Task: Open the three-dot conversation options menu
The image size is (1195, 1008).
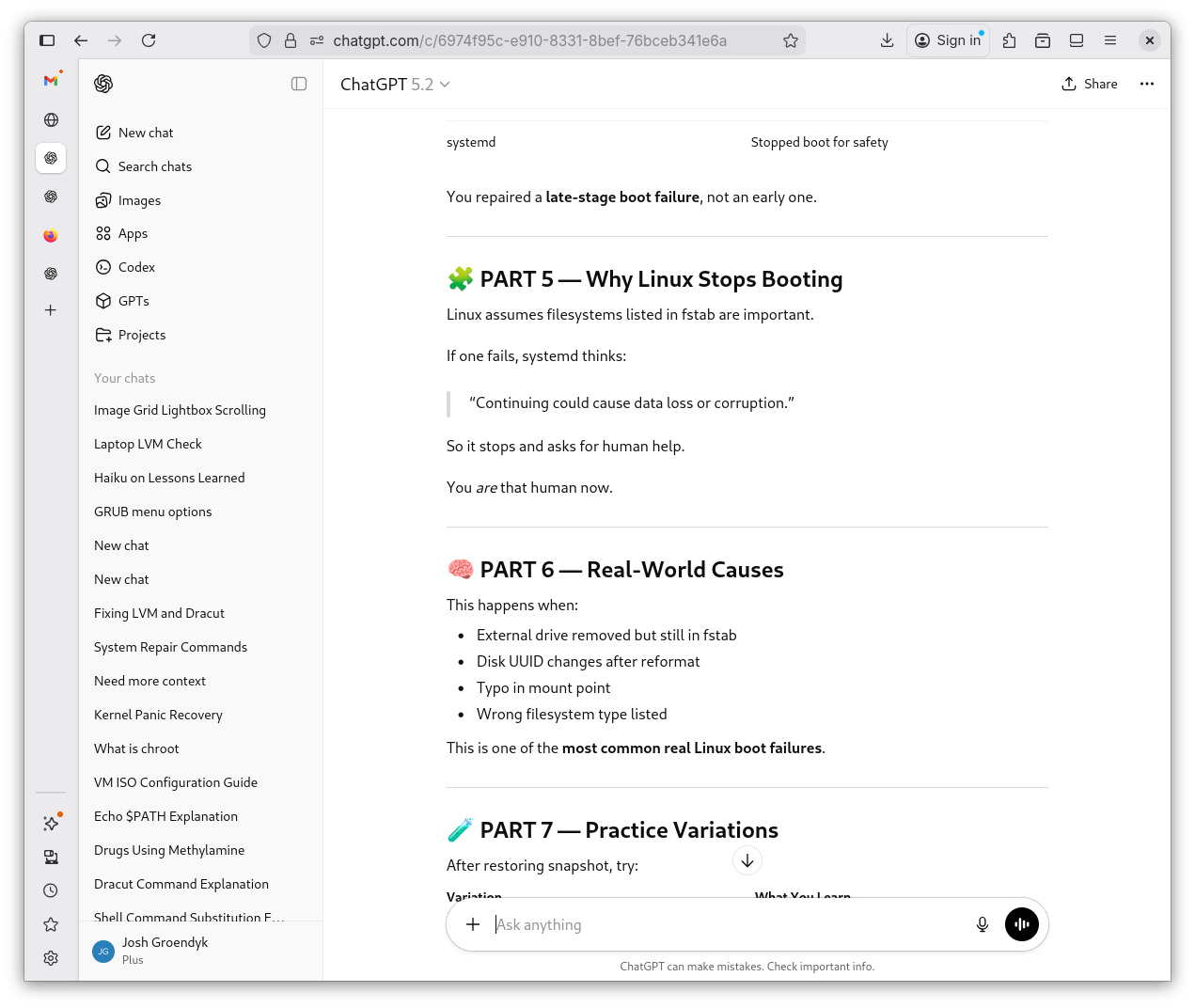Action: (1146, 84)
